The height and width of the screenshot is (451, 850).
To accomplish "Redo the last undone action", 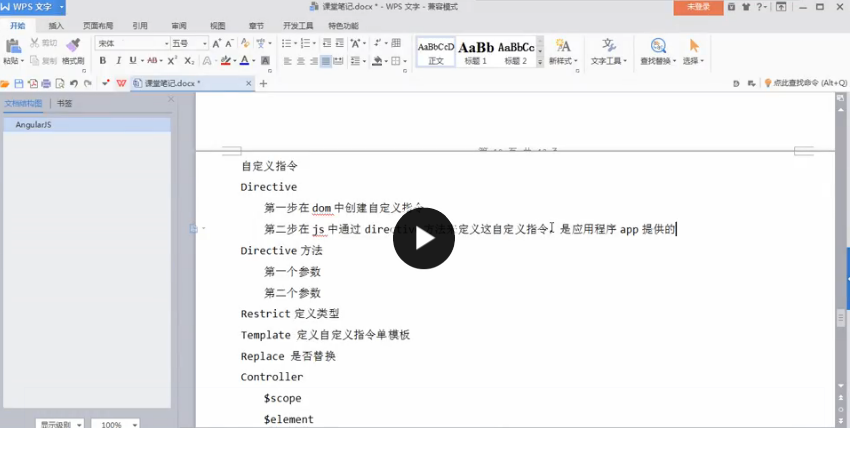I will click(x=87, y=83).
